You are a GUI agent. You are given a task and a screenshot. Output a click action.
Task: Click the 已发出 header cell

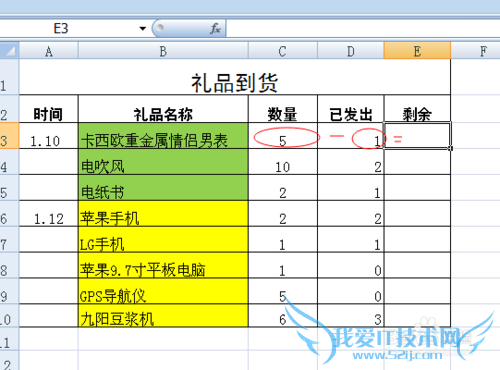tap(351, 109)
